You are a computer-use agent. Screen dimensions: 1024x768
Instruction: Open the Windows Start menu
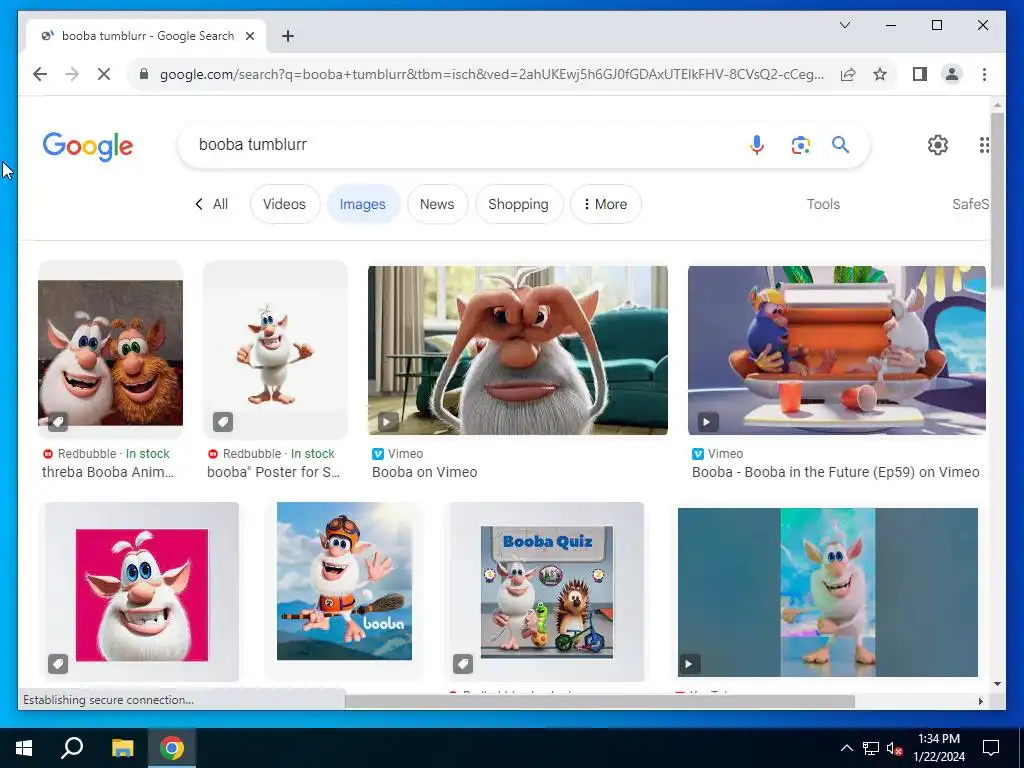(24, 748)
